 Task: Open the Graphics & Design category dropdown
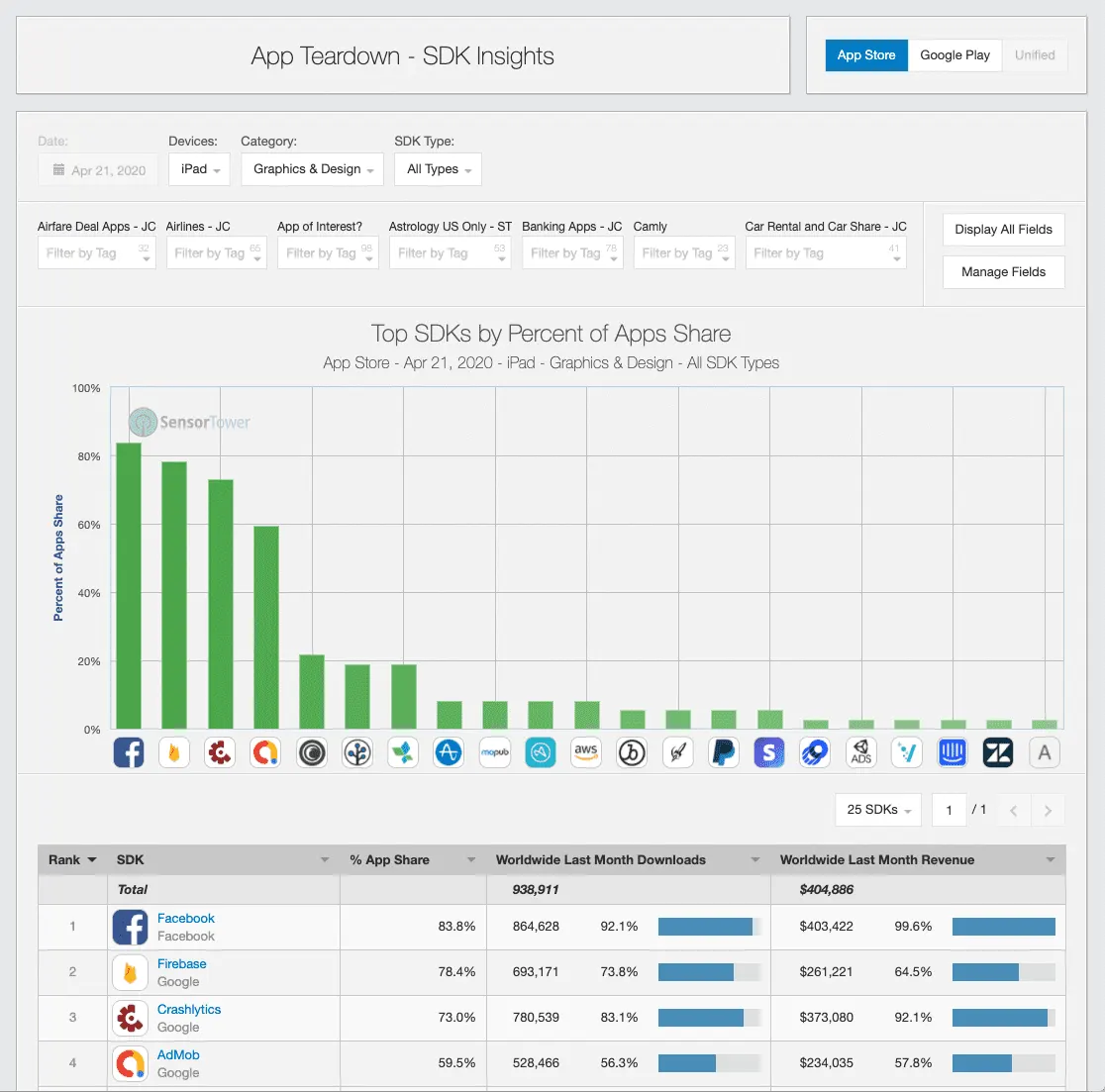tap(312, 169)
